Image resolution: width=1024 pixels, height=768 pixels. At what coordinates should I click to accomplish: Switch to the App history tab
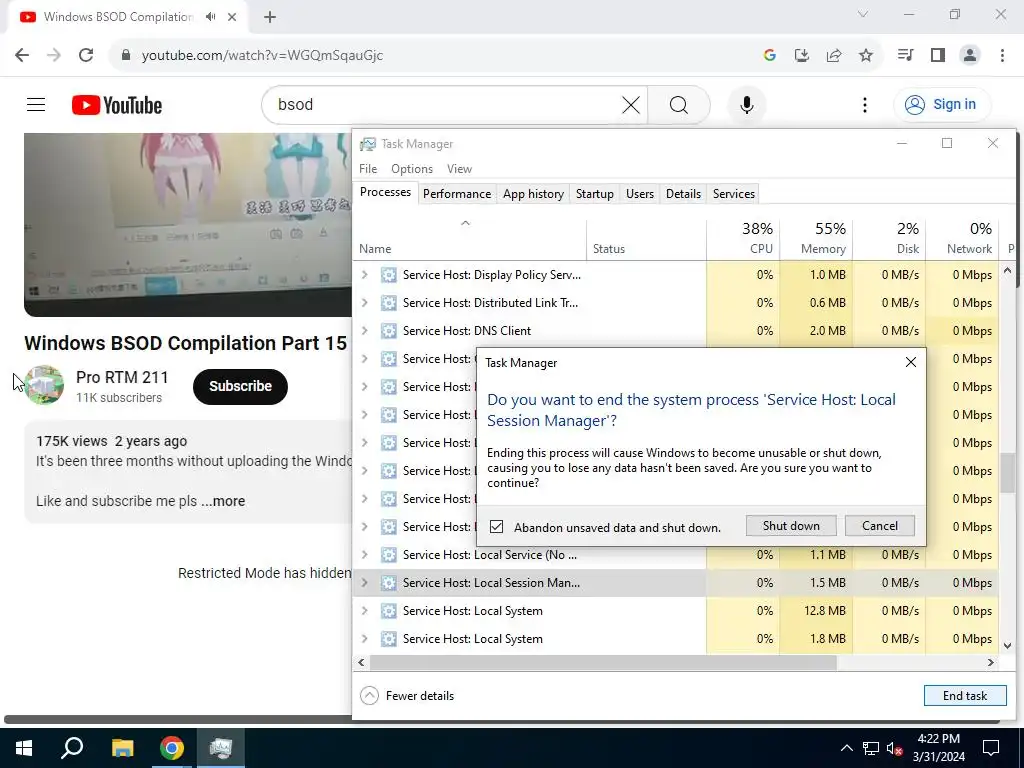point(533,194)
